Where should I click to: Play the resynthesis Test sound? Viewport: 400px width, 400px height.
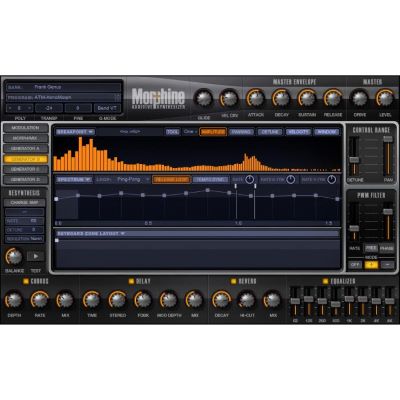pos(36,256)
